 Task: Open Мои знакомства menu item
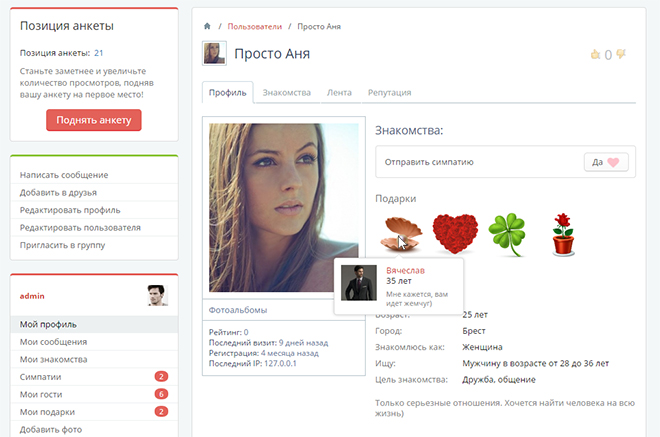click(94, 360)
